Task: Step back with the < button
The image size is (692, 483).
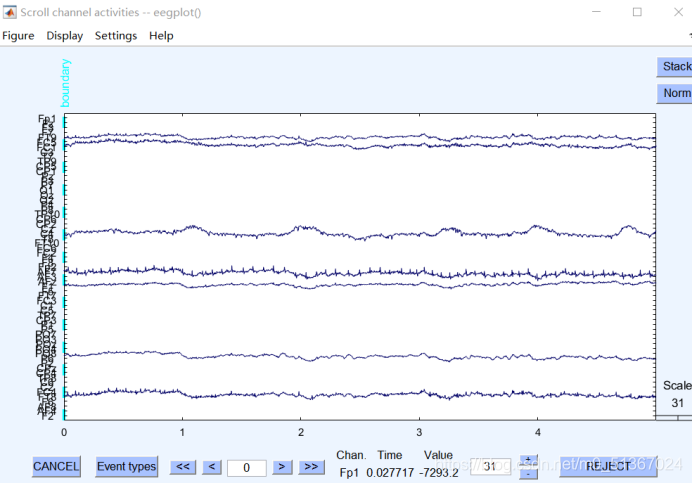Action: point(212,467)
